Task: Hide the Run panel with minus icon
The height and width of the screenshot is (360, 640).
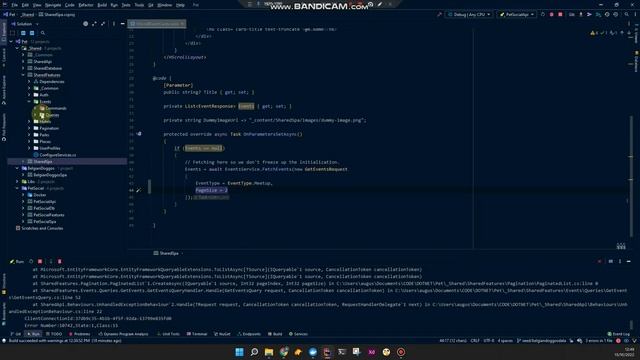Action: click(x=629, y=262)
